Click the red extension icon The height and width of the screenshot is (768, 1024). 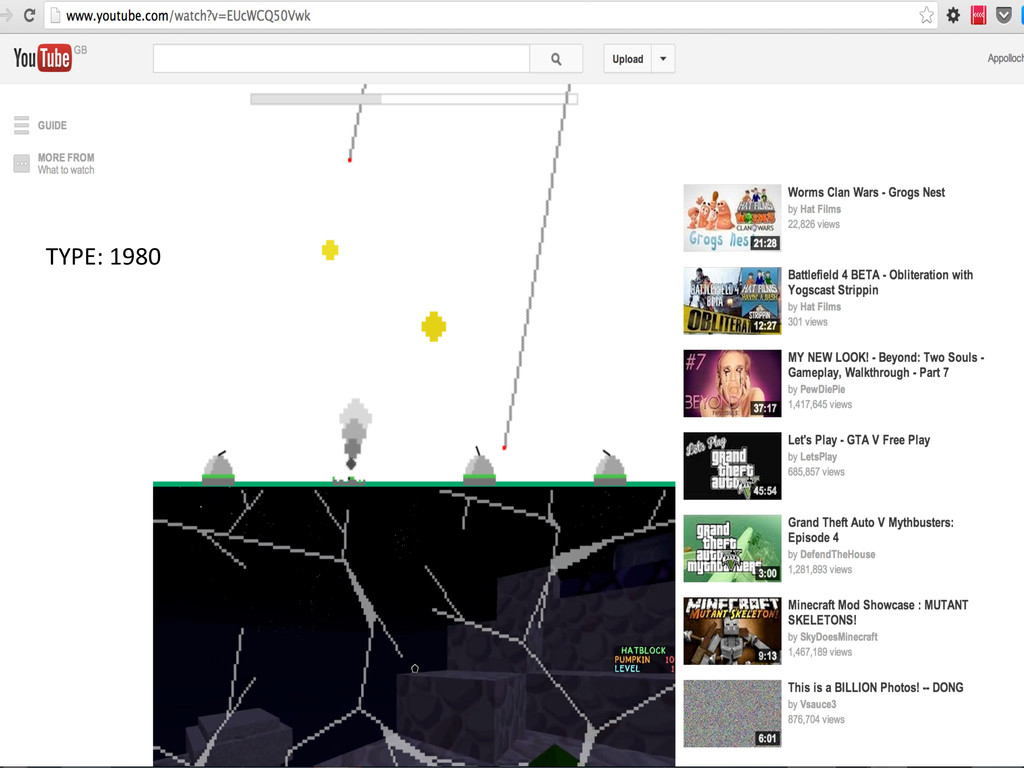point(978,15)
